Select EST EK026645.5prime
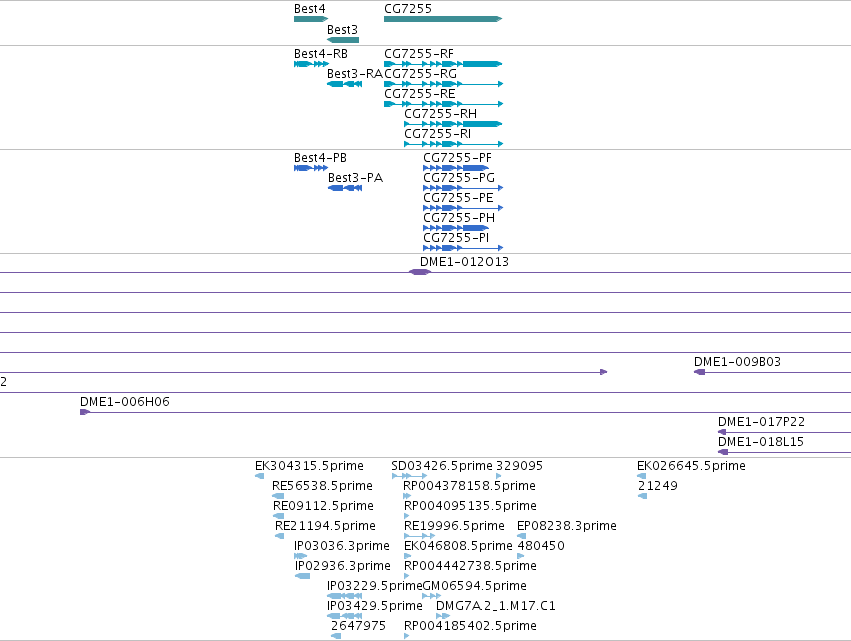The width and height of the screenshot is (851, 641). tap(691, 466)
